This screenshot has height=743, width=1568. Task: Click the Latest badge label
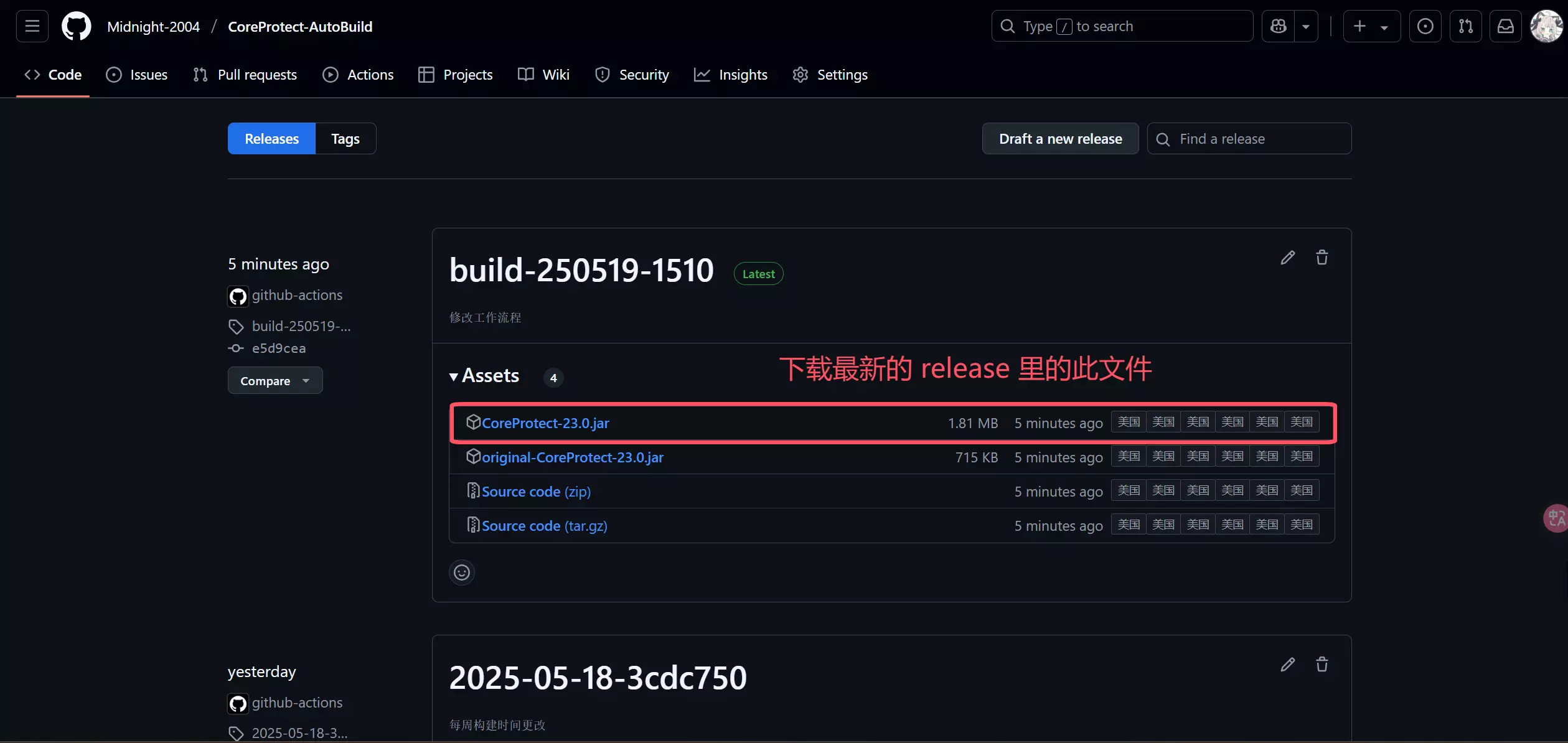coord(758,274)
